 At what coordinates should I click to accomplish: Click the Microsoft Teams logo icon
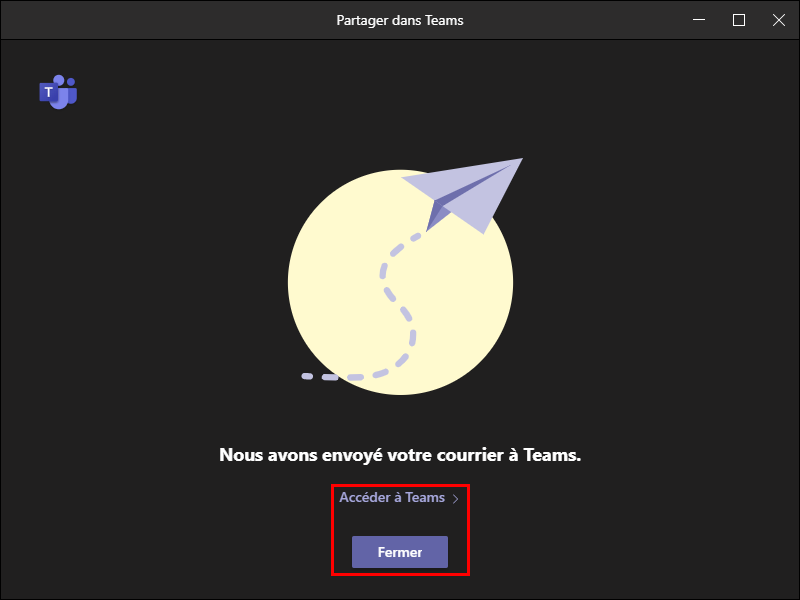coord(58,92)
